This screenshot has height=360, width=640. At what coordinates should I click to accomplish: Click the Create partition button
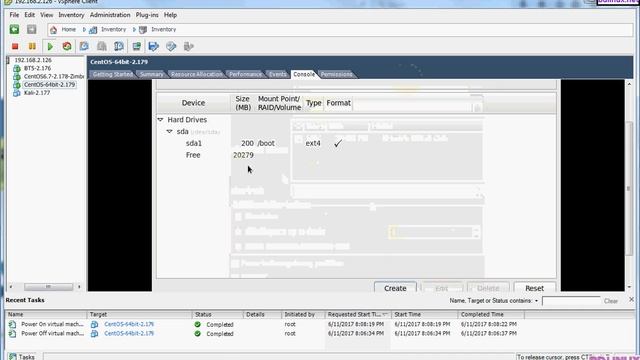pyautogui.click(x=395, y=288)
